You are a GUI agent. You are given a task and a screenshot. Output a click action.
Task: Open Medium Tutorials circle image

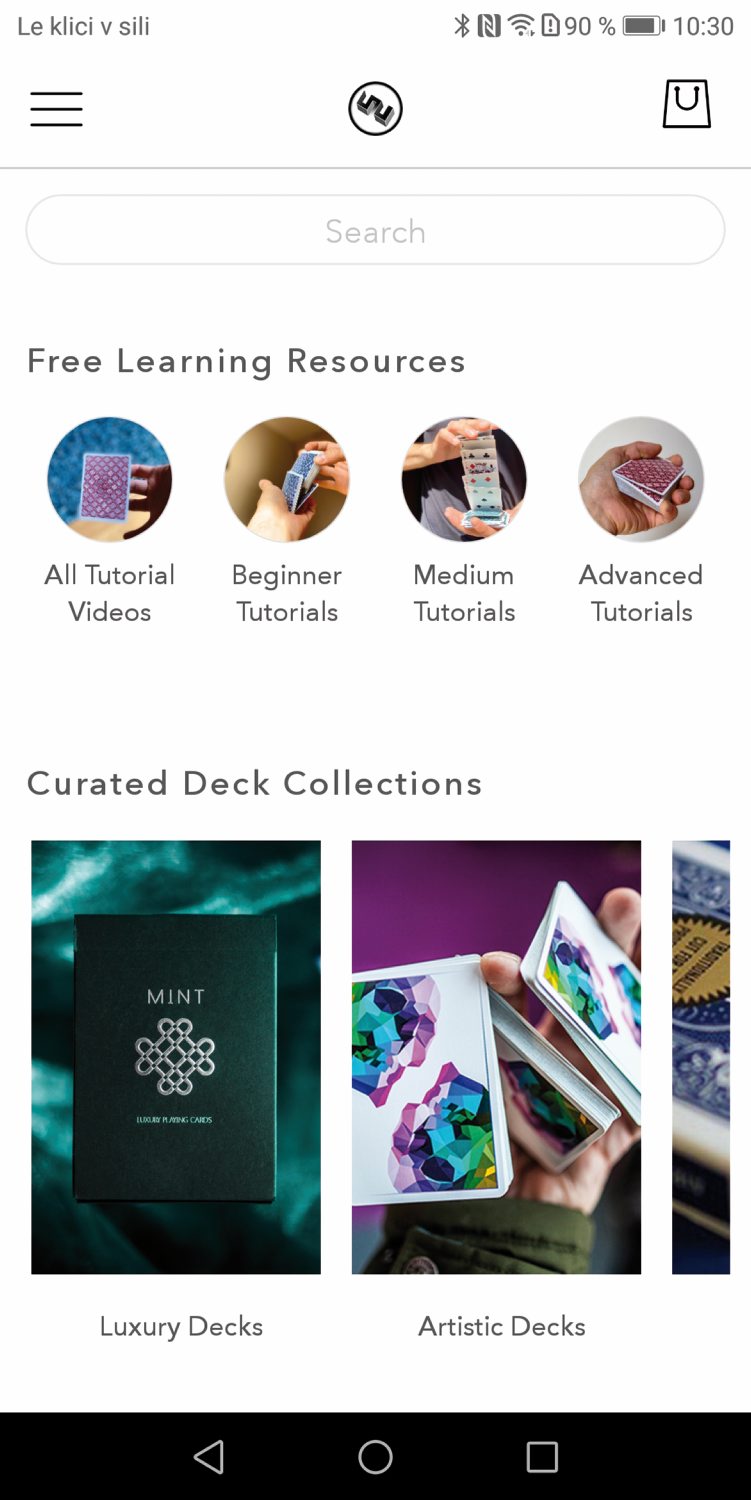pyautogui.click(x=464, y=479)
